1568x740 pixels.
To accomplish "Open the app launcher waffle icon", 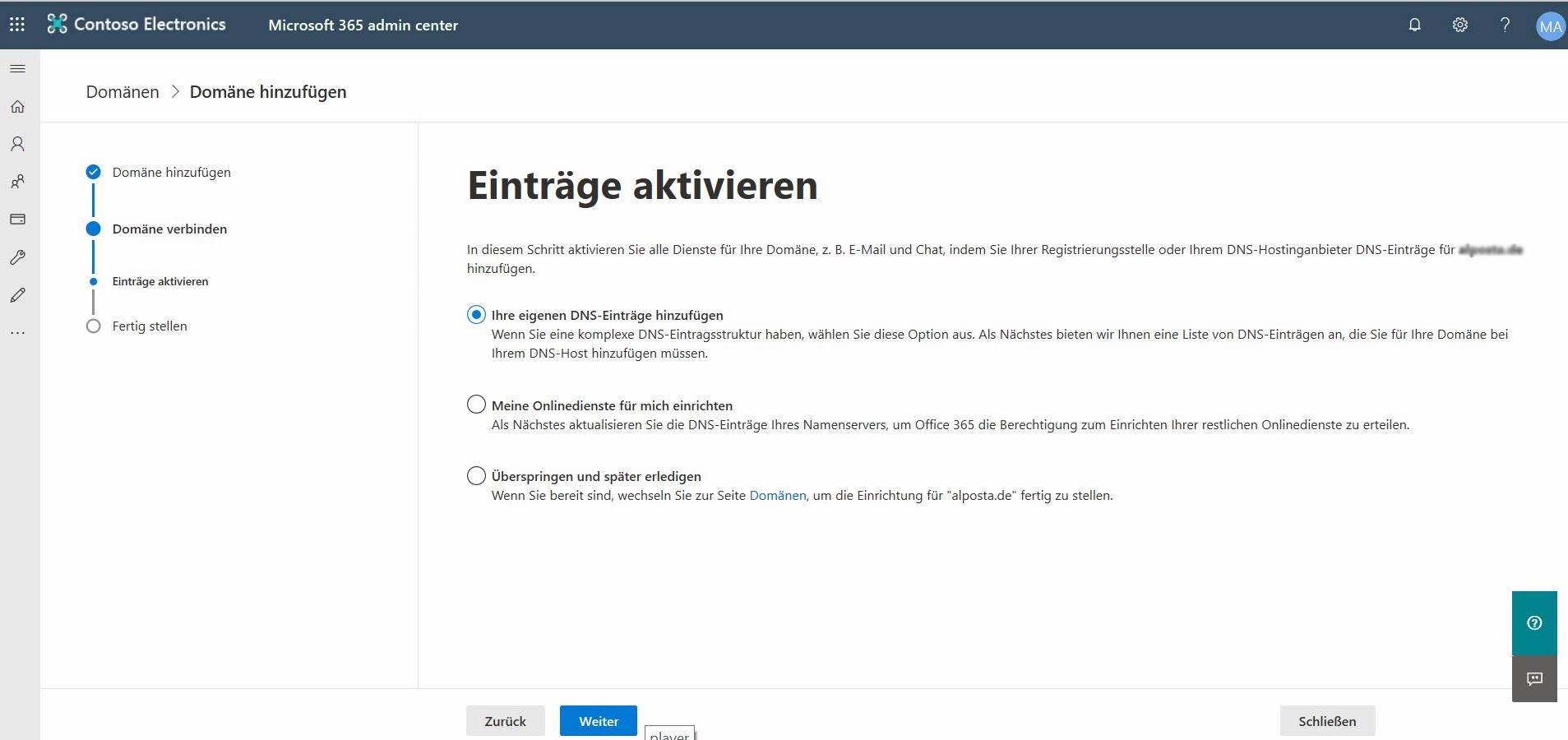I will click(x=17, y=25).
